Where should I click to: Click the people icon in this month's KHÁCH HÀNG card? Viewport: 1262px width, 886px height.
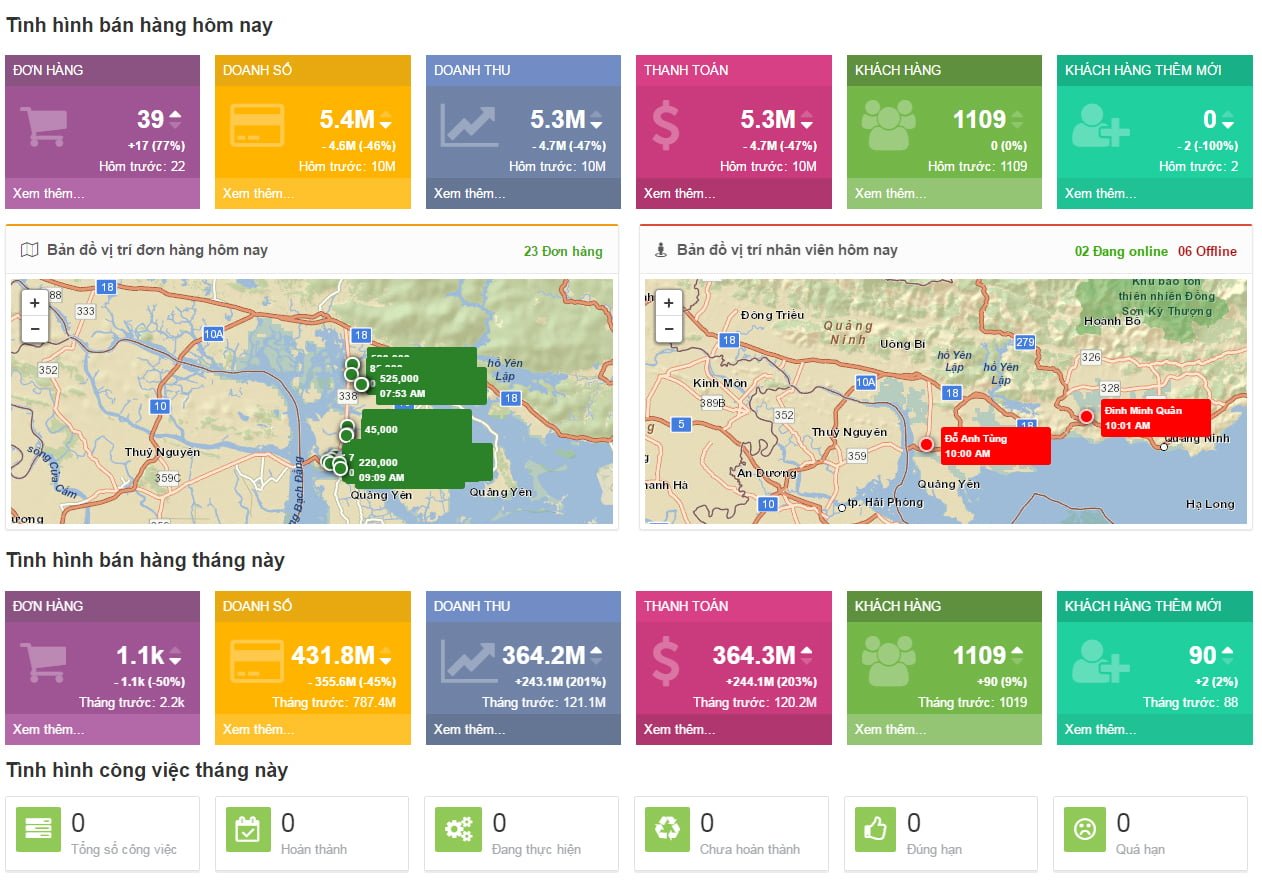click(888, 662)
